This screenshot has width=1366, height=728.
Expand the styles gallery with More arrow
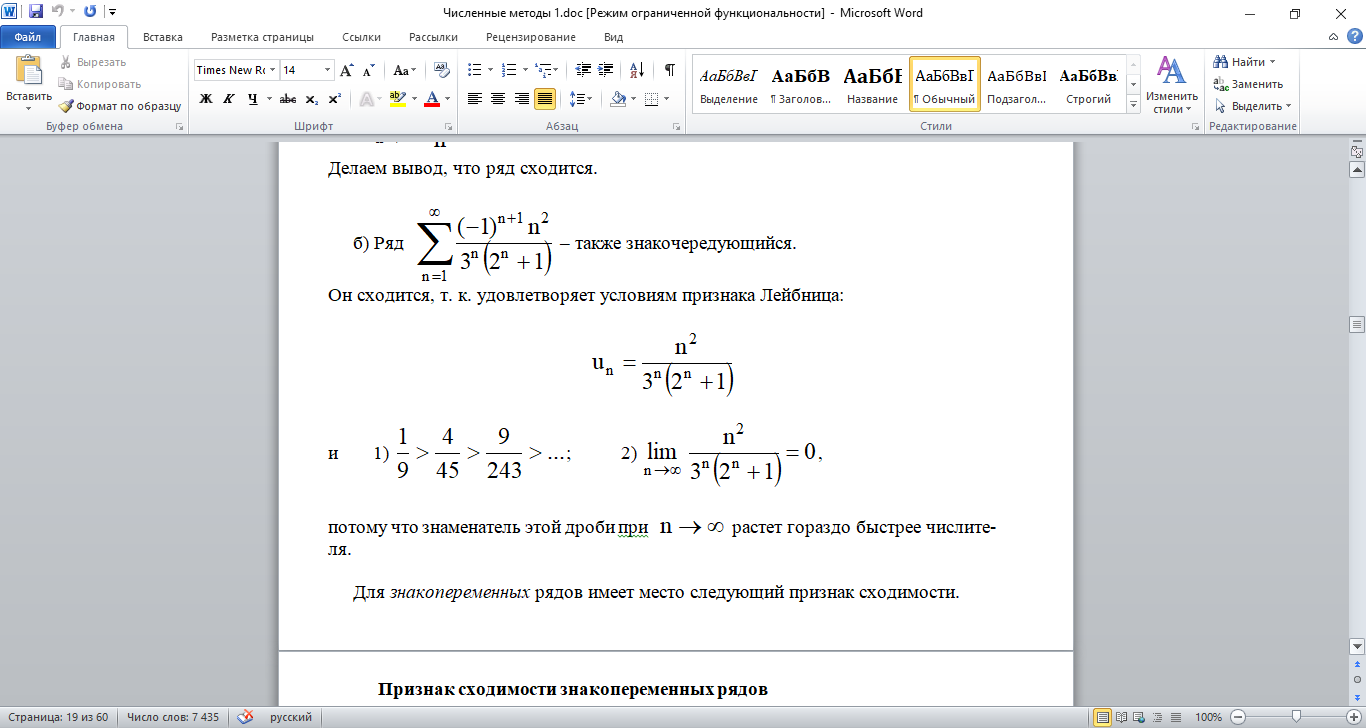1134,104
